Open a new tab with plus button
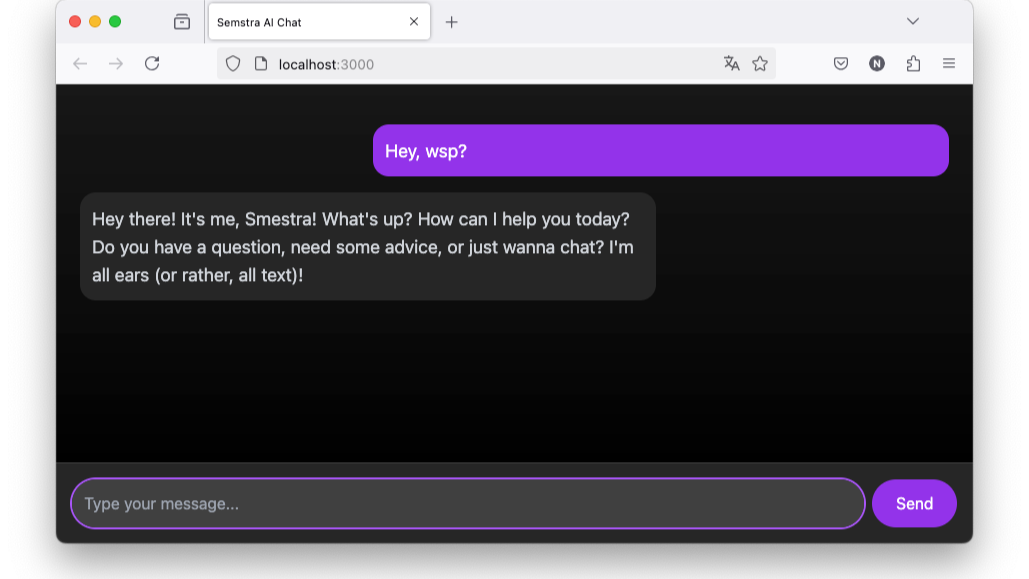This screenshot has width=1029, height=579. pyautogui.click(x=452, y=22)
